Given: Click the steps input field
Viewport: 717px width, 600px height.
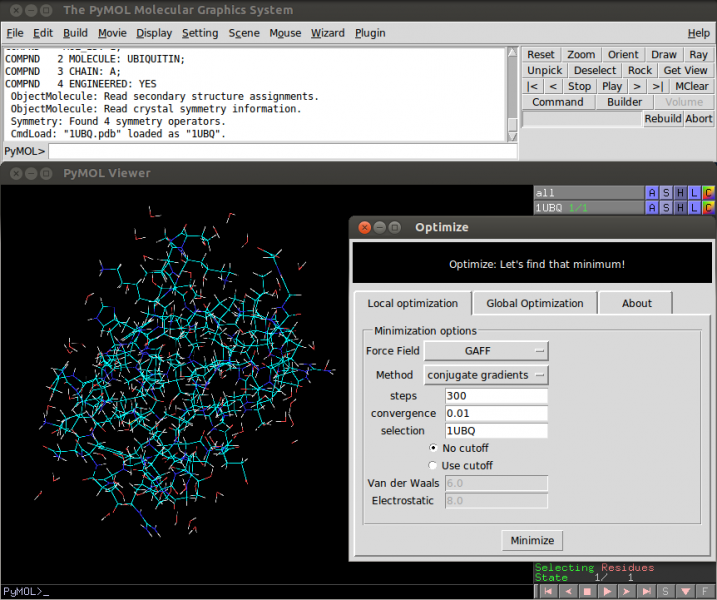Looking at the screenshot, I should pyautogui.click(x=496, y=396).
